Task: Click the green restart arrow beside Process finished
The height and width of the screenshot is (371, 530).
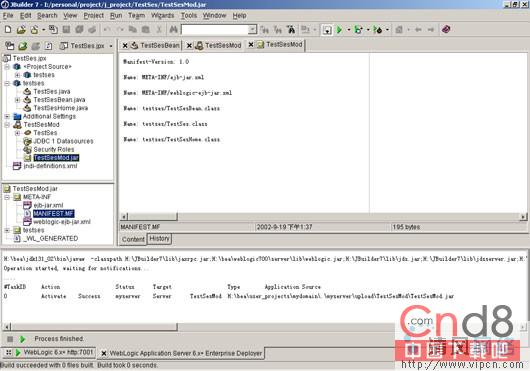Action: pos(22,339)
